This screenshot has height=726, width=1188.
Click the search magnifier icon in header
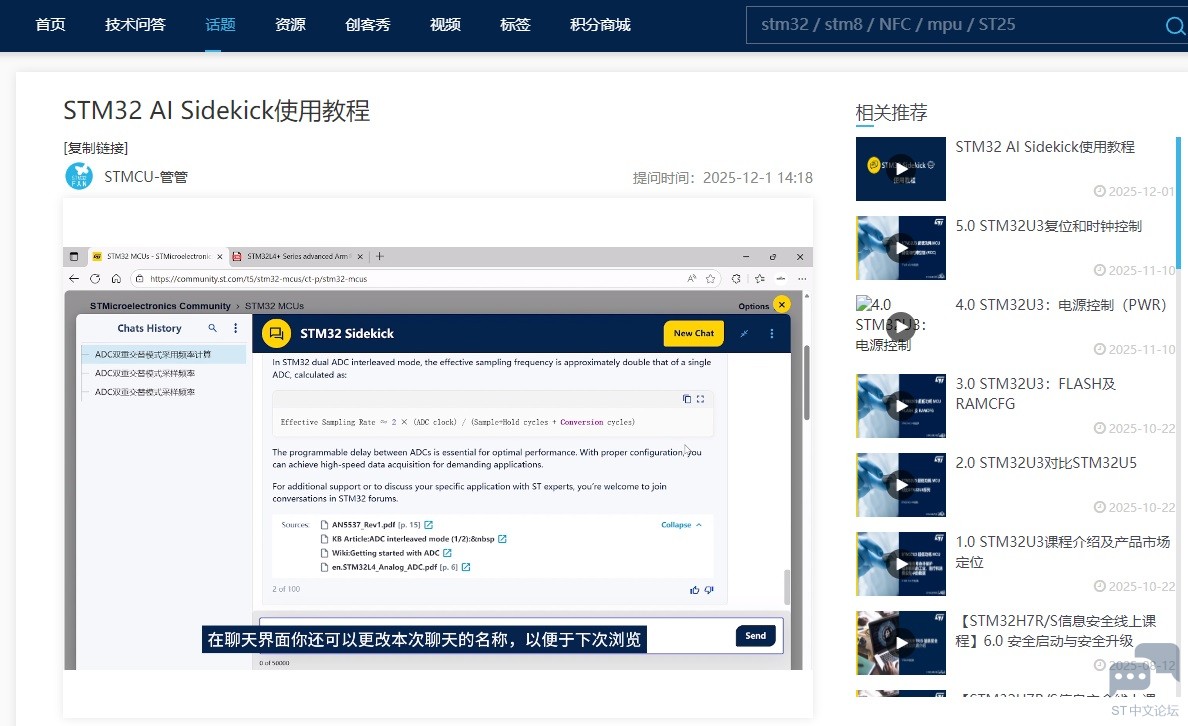[1175, 26]
